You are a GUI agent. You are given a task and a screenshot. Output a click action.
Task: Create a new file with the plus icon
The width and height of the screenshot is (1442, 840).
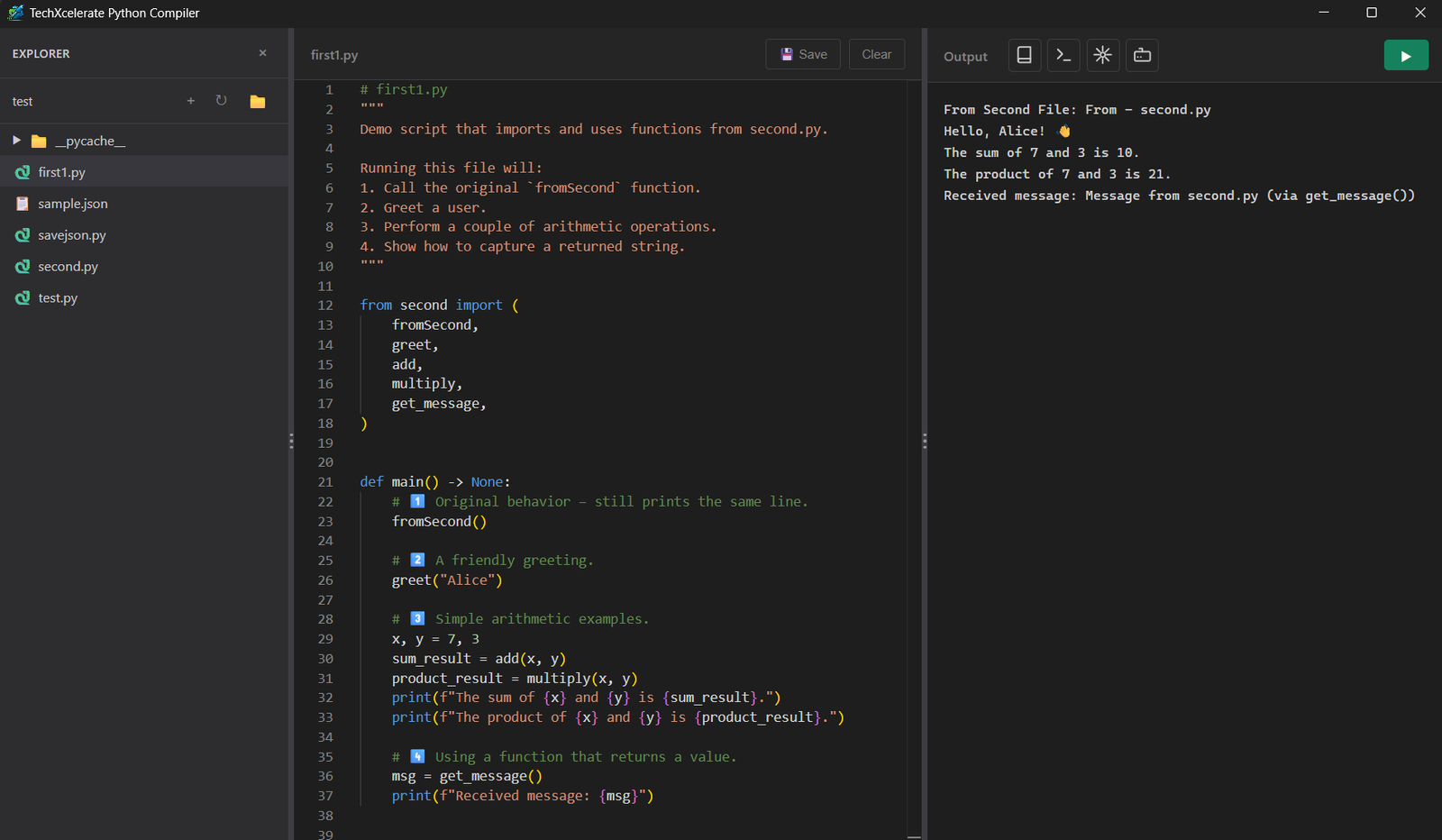pyautogui.click(x=190, y=101)
